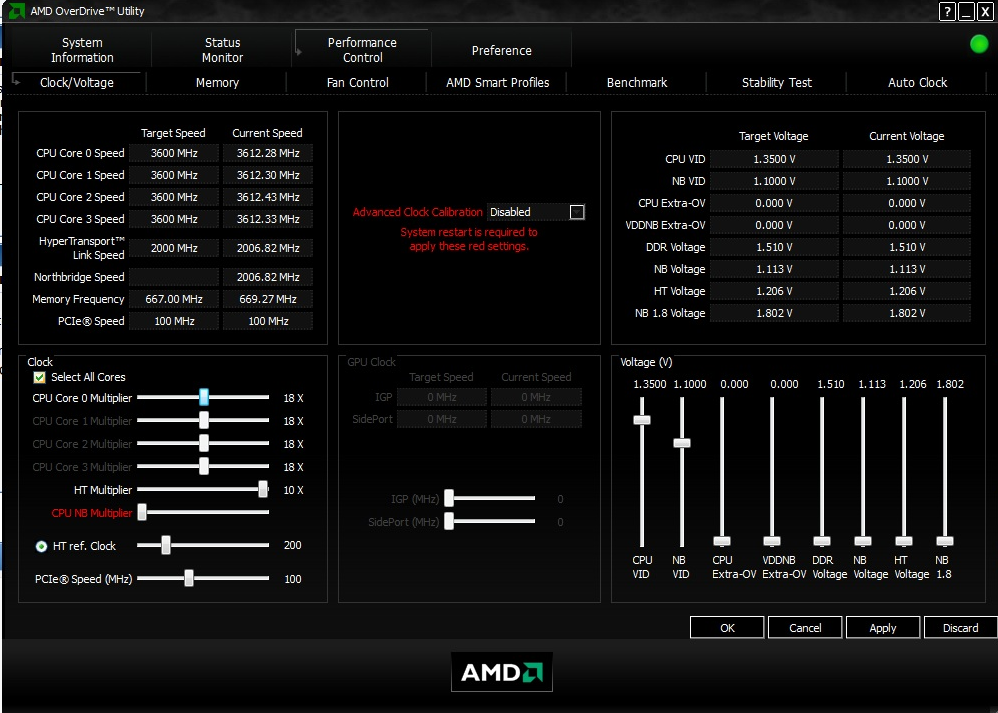Go to the Benchmark sub-tab
Screen dimensions: 998x713
[637, 82]
